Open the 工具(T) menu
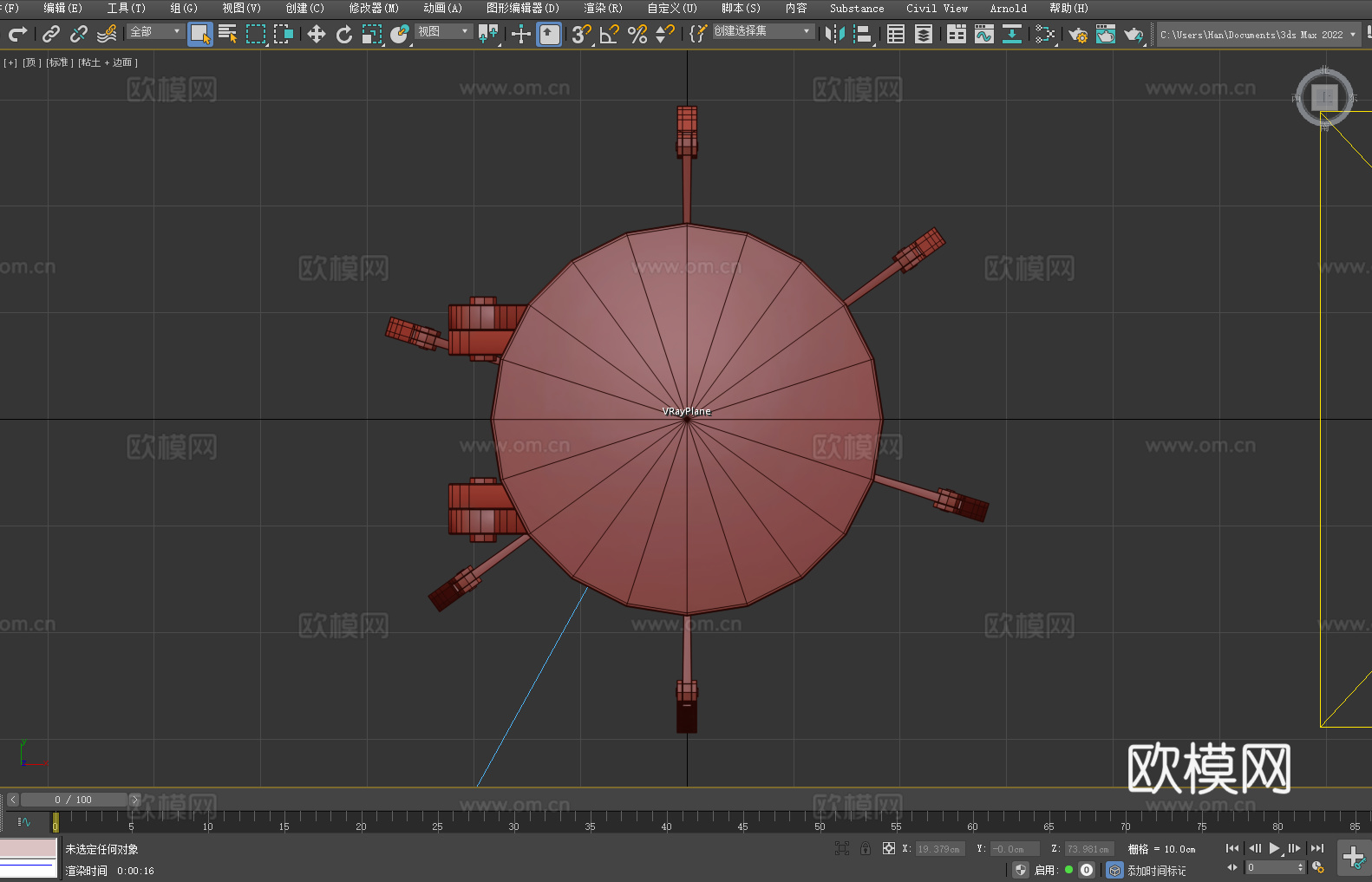Screen dimensions: 1372x882 coord(127,8)
